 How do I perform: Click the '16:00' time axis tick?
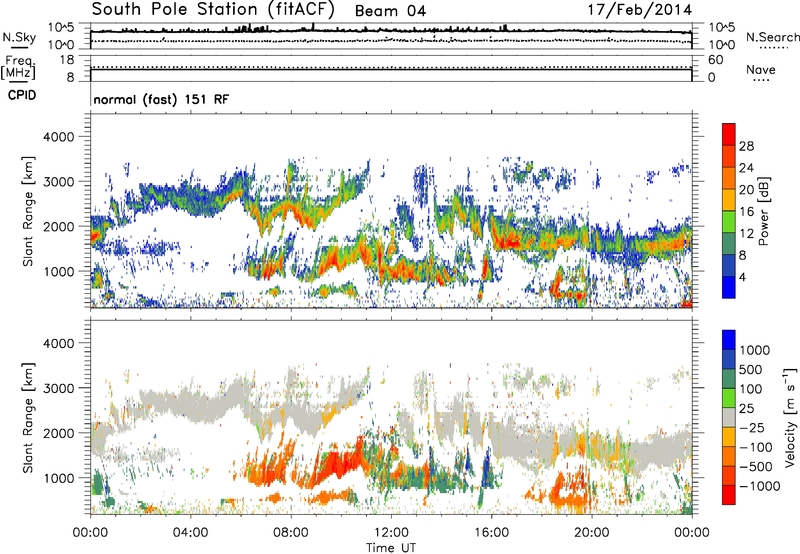491,533
